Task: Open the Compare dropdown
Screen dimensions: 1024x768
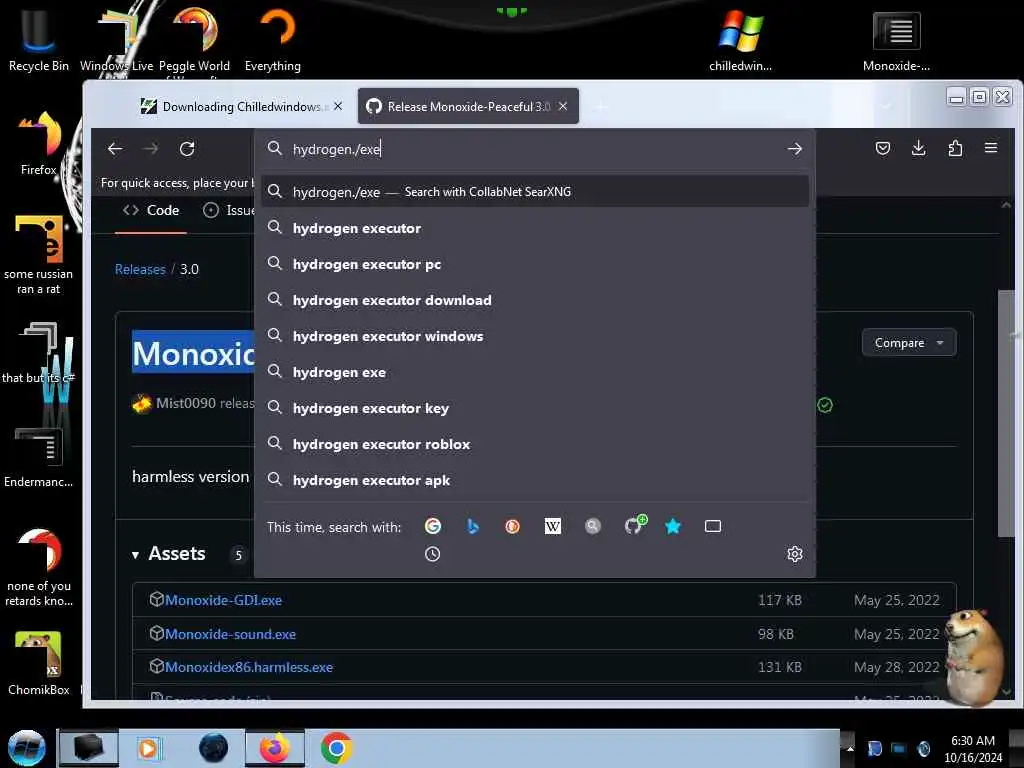Action: click(x=908, y=343)
